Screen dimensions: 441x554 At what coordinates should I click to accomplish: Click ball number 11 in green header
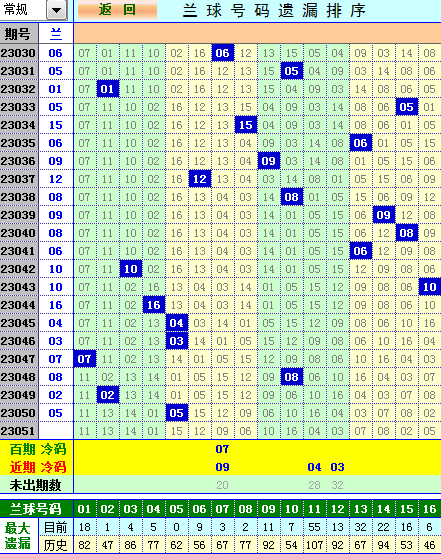(x=314, y=509)
